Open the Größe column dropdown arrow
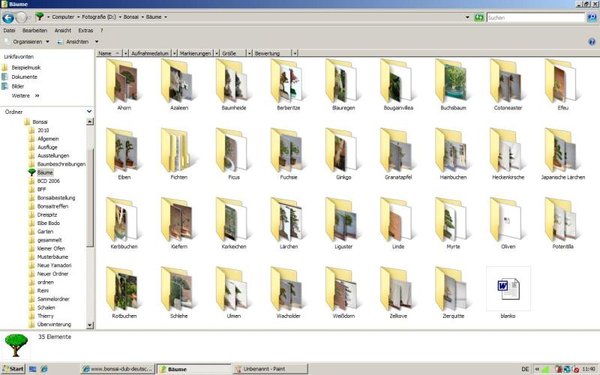600x375 pixels. coord(249,53)
